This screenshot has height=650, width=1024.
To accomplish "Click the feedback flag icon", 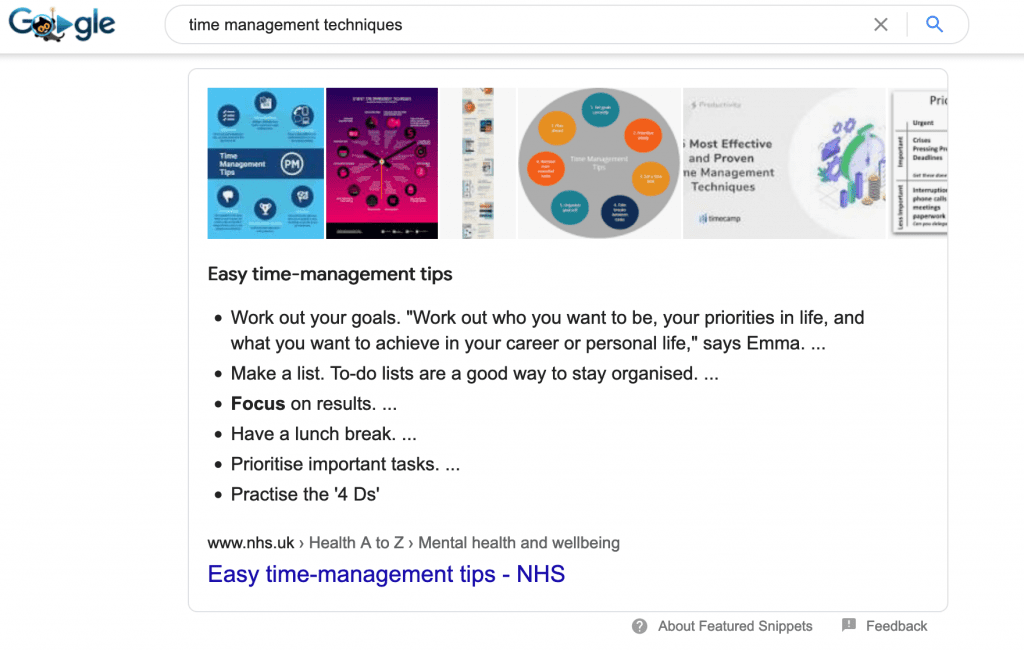I will coord(849,626).
